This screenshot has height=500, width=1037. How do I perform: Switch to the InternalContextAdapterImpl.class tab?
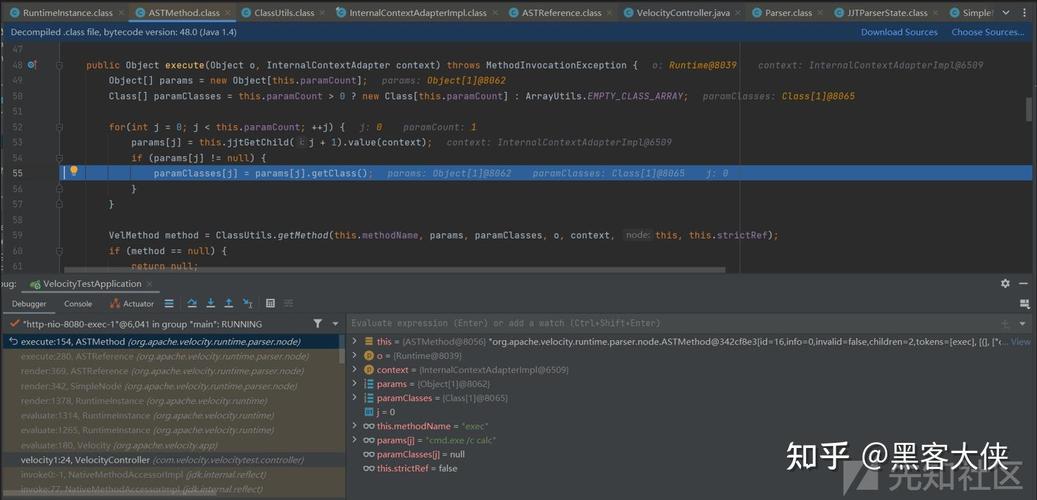418,13
